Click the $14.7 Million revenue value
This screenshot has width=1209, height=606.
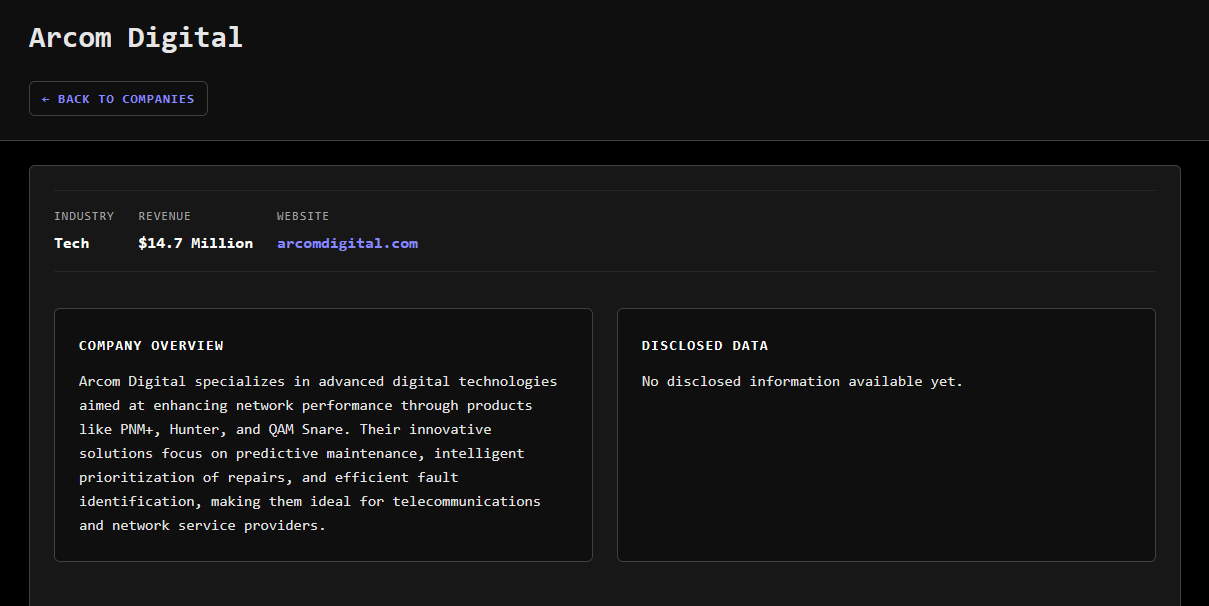pos(195,243)
